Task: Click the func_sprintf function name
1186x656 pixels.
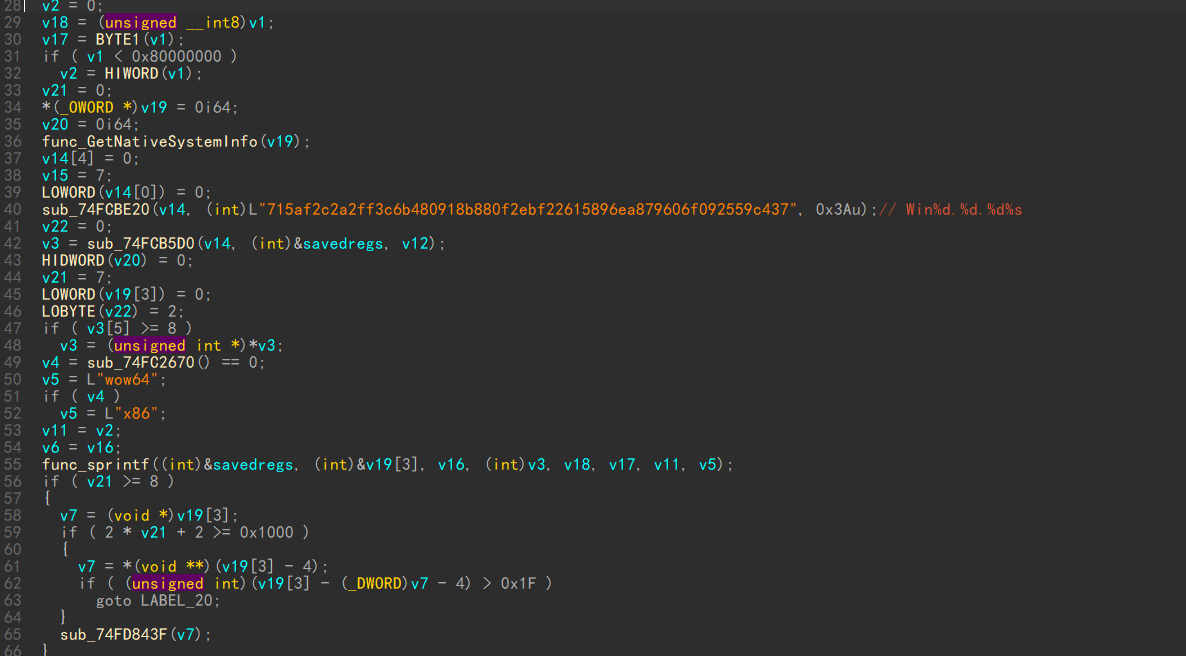Action: 96,464
